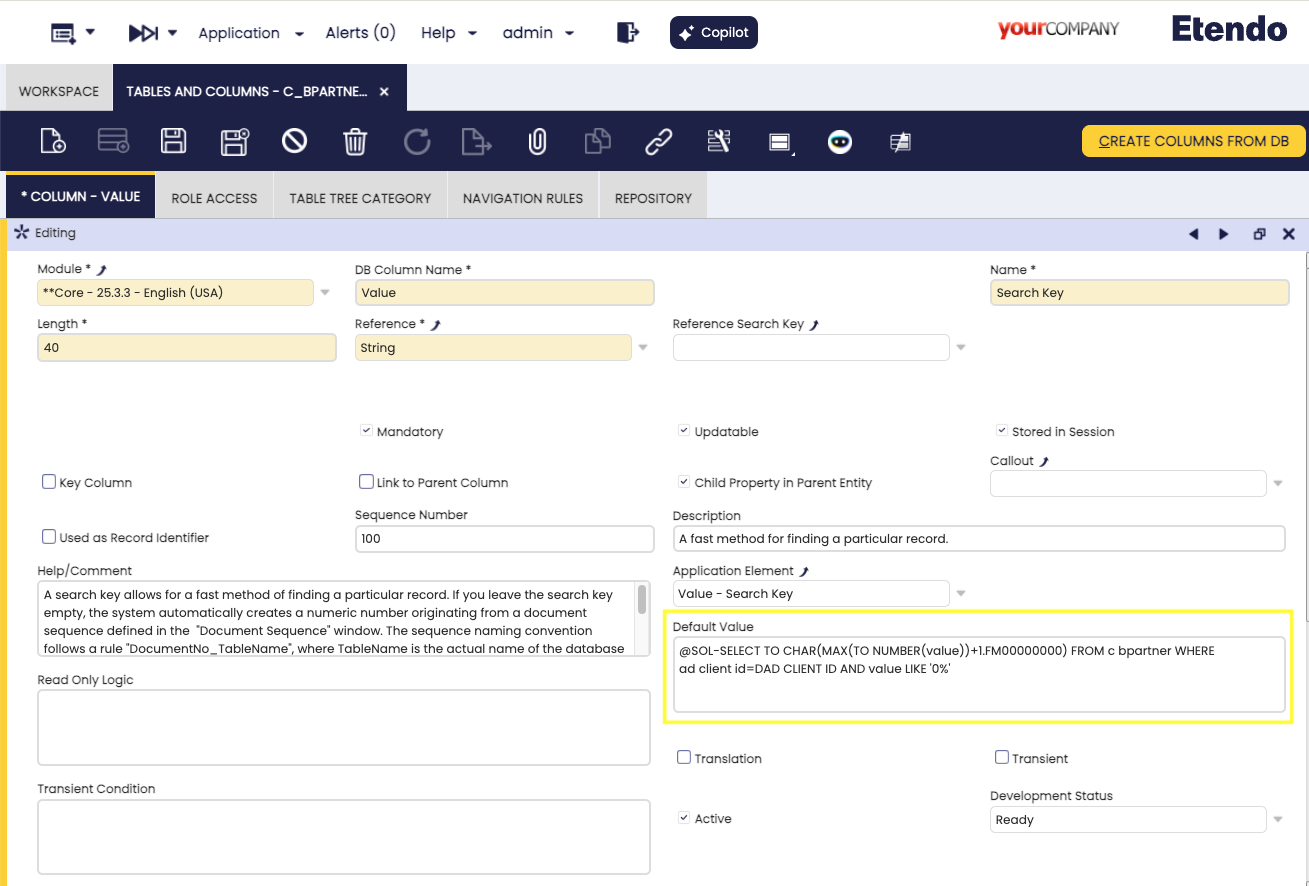Click the Create Columns From DB button

(1193, 141)
